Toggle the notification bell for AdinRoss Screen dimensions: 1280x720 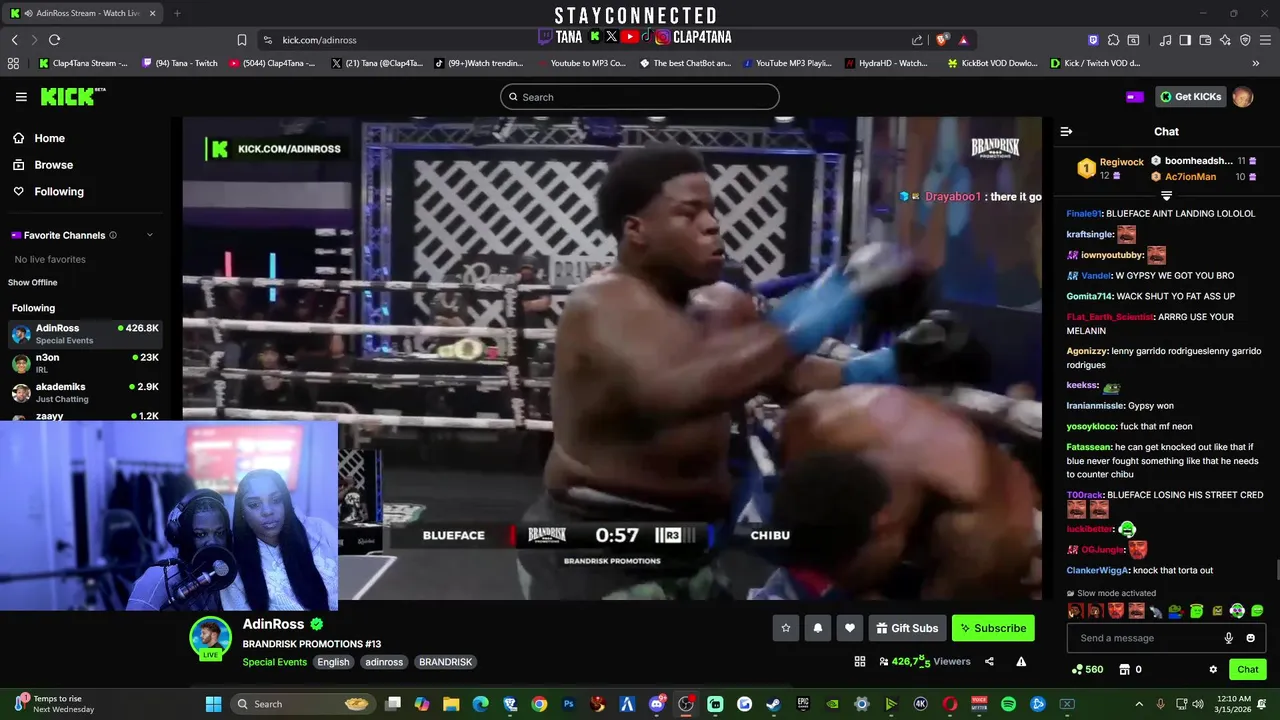pos(818,628)
